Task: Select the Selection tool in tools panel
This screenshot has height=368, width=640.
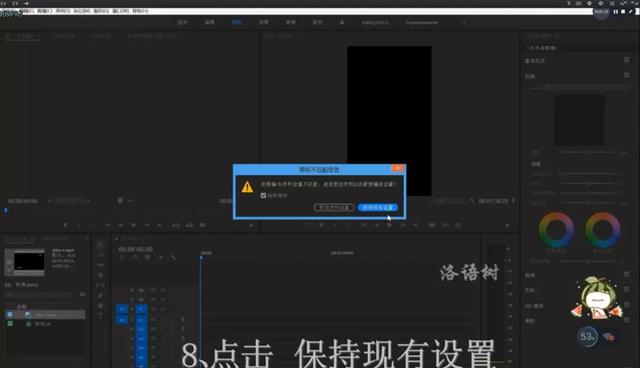Action: pyautogui.click(x=100, y=245)
